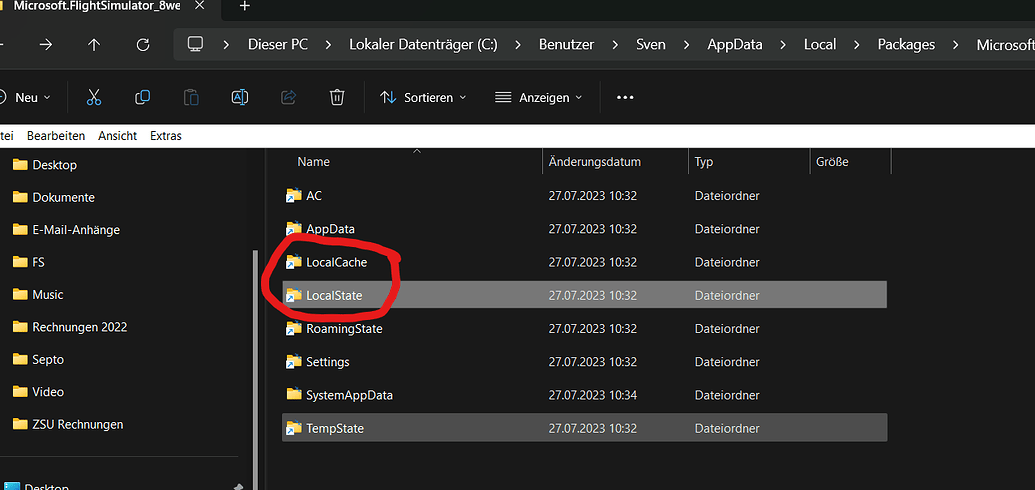Select the LocalCache folder

click(336, 262)
